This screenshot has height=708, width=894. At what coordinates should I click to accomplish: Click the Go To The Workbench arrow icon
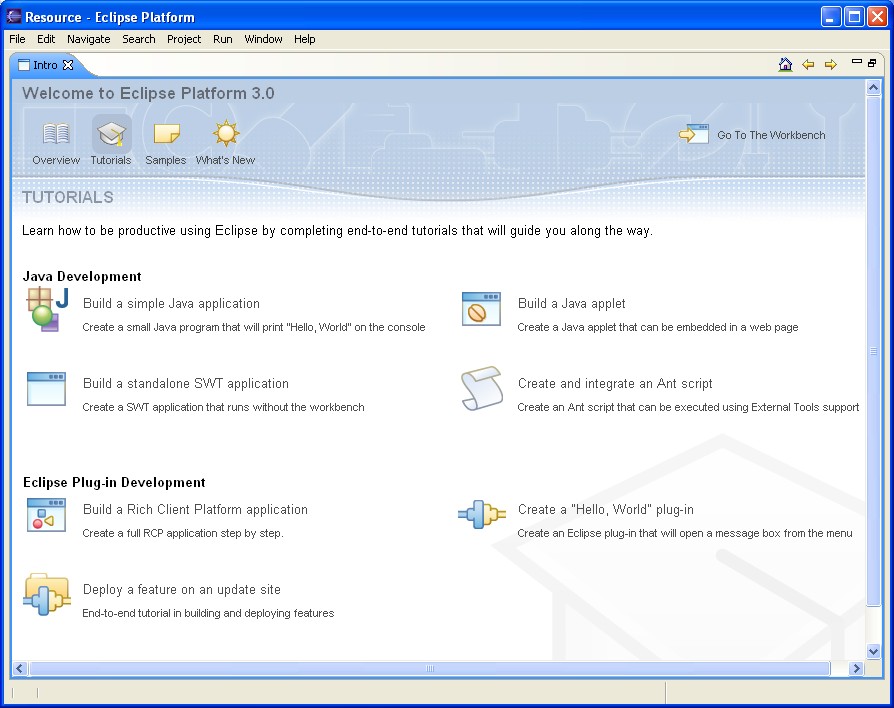[x=693, y=135]
